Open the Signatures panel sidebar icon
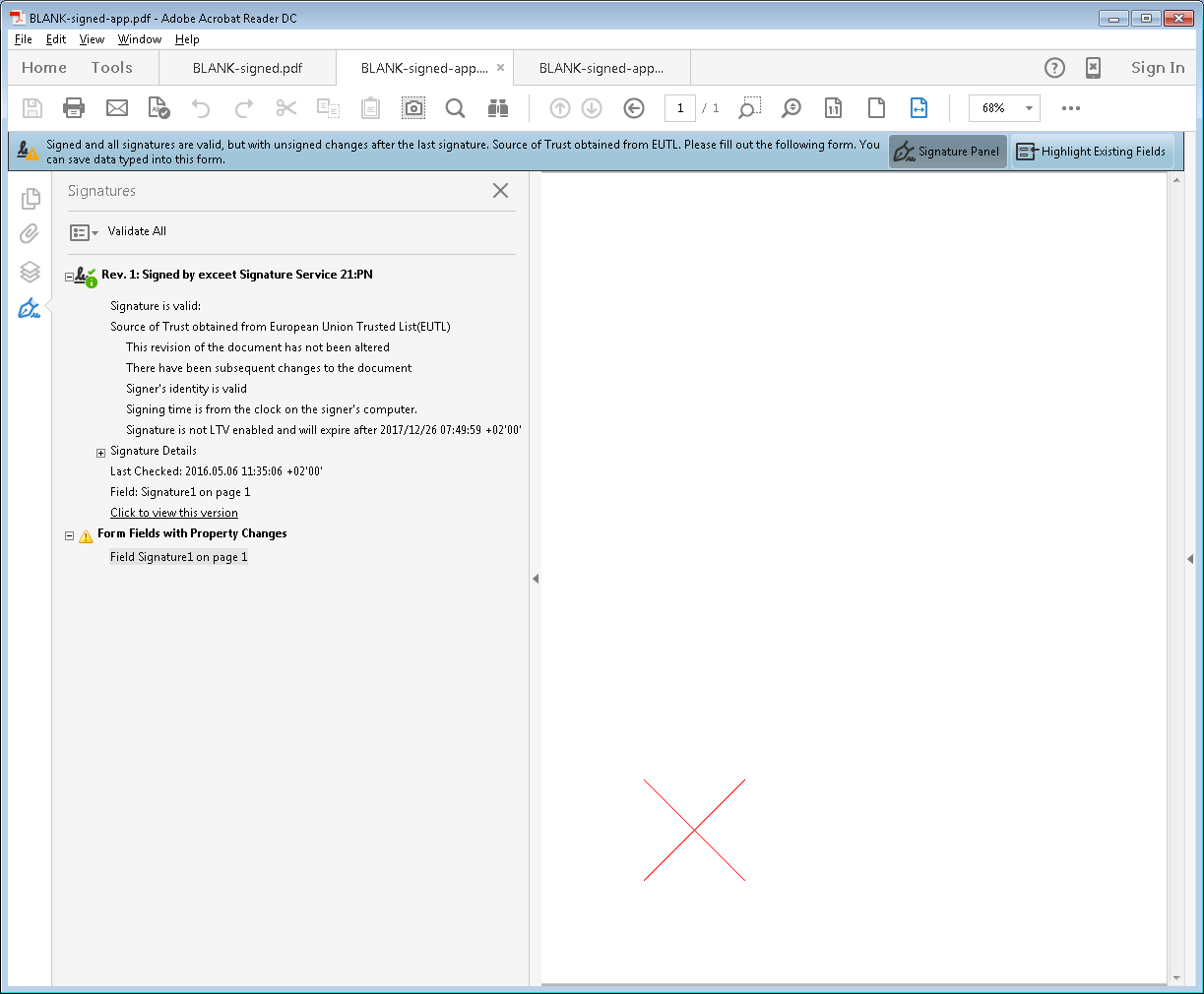This screenshot has width=1204, height=994. click(x=31, y=308)
